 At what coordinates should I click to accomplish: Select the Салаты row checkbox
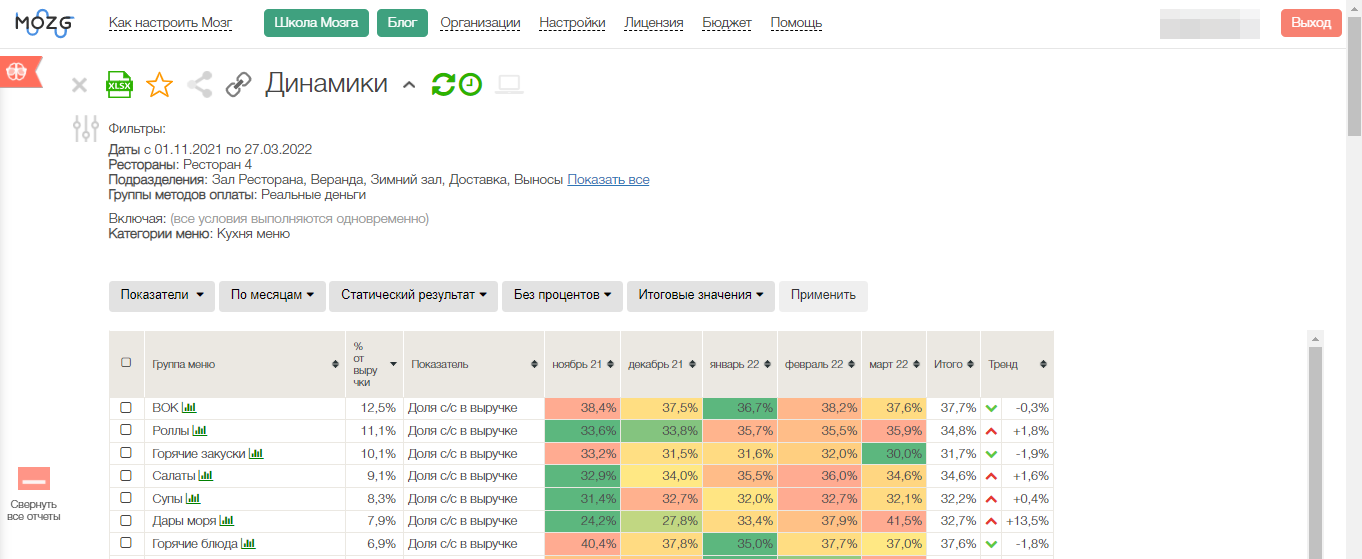pyautogui.click(x=126, y=476)
